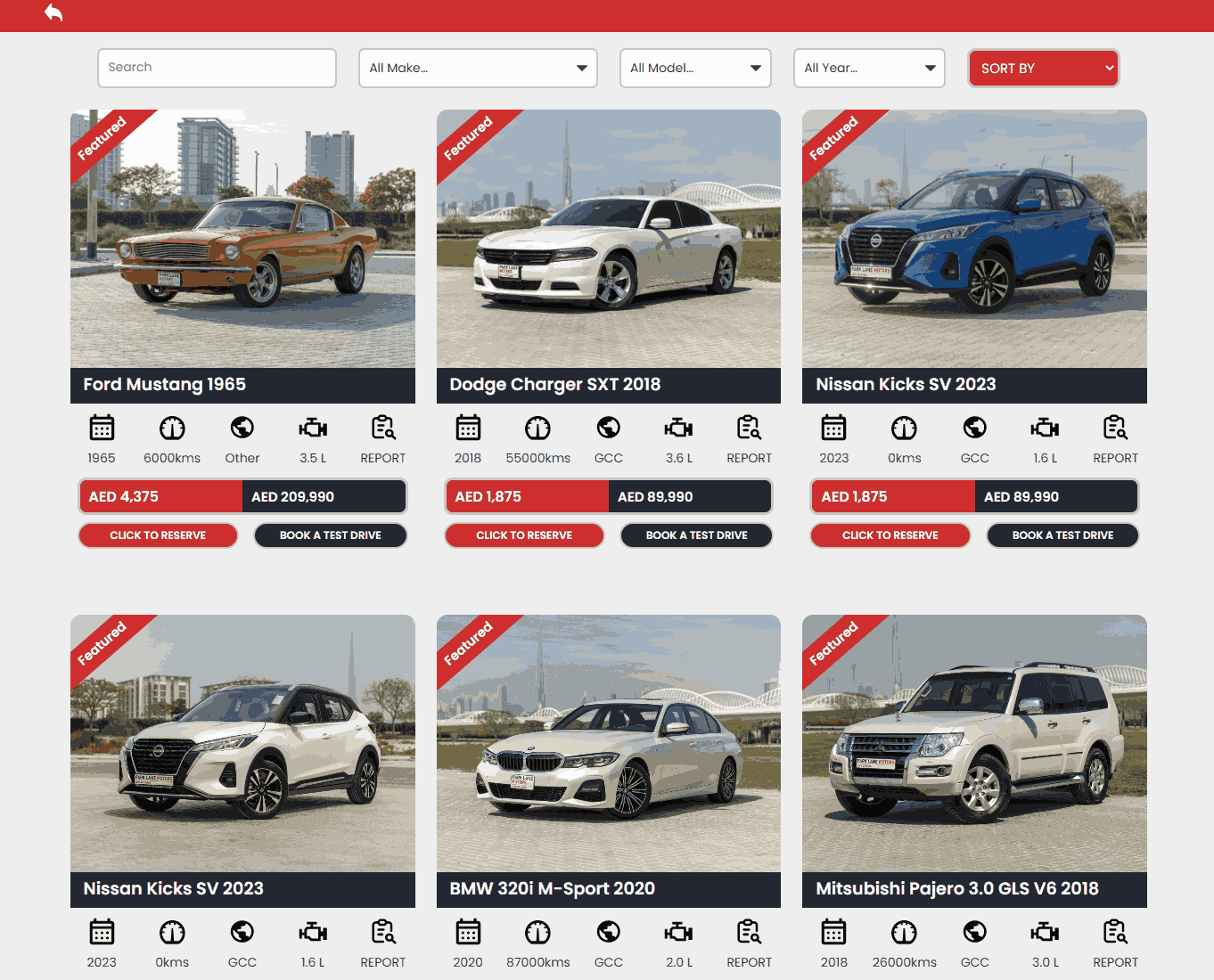The width and height of the screenshot is (1214, 980).
Task: Open the All Model dropdown
Action: click(695, 68)
